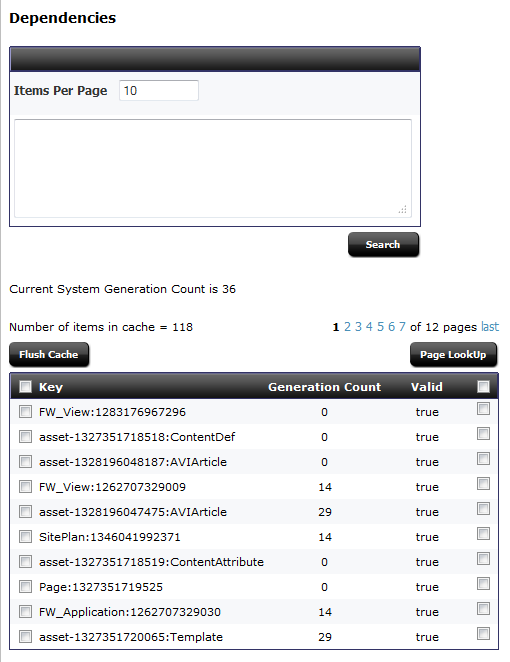Image resolution: width=510 pixels, height=662 pixels.
Task: Tick right-side checkbox in SitePlan:1346041992371 row
Action: pos(483,533)
